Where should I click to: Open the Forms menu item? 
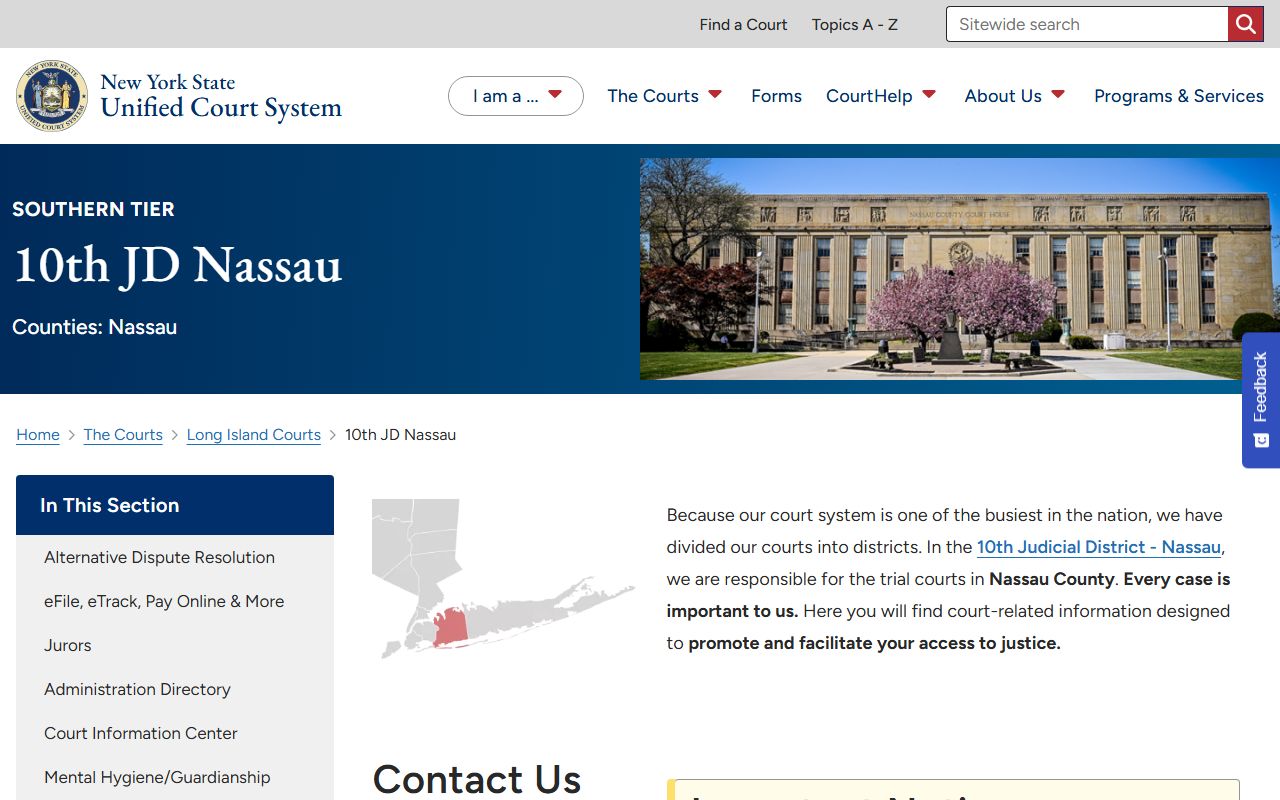tap(776, 96)
